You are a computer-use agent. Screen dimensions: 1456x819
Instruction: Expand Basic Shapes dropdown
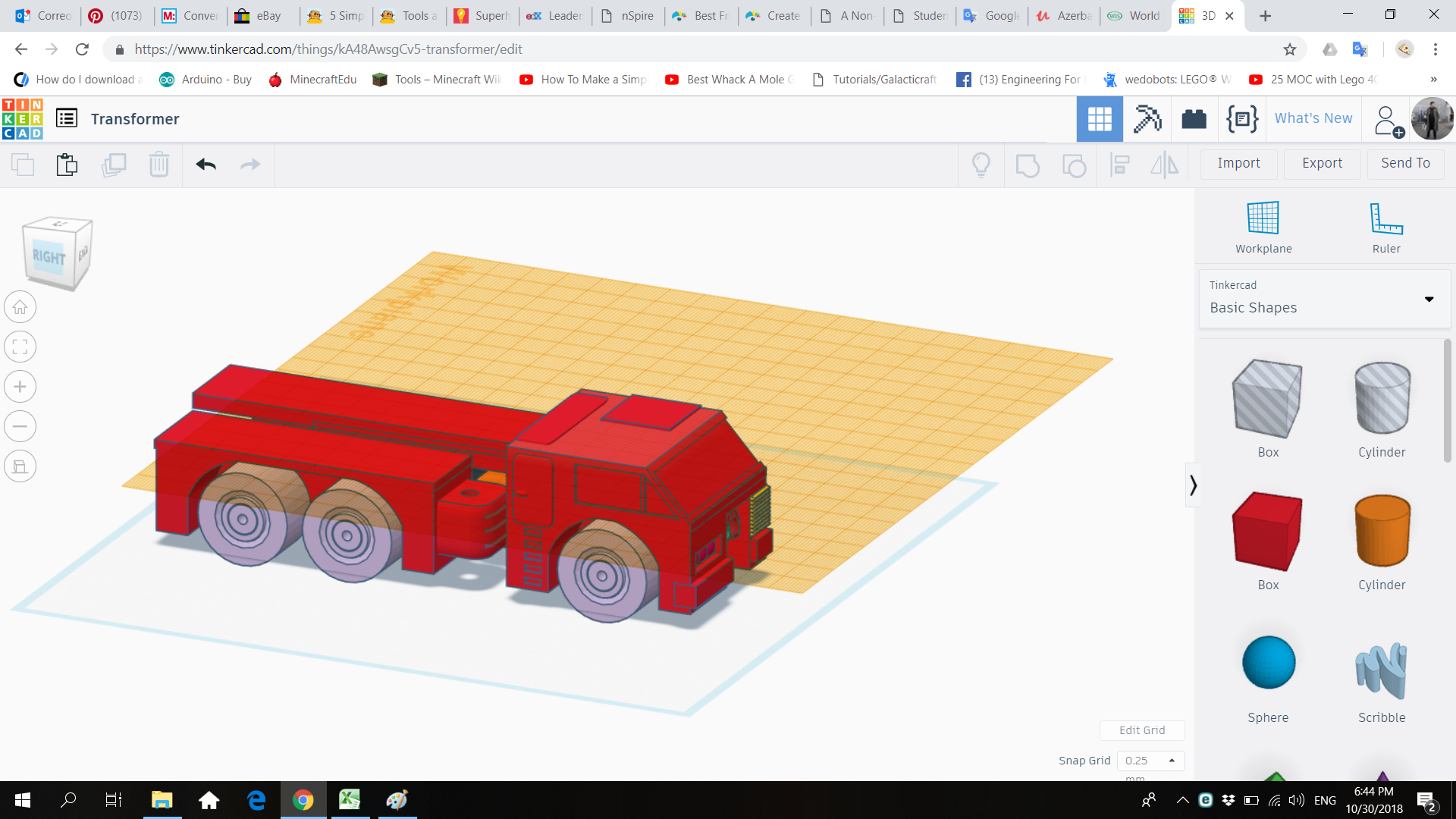point(1429,299)
